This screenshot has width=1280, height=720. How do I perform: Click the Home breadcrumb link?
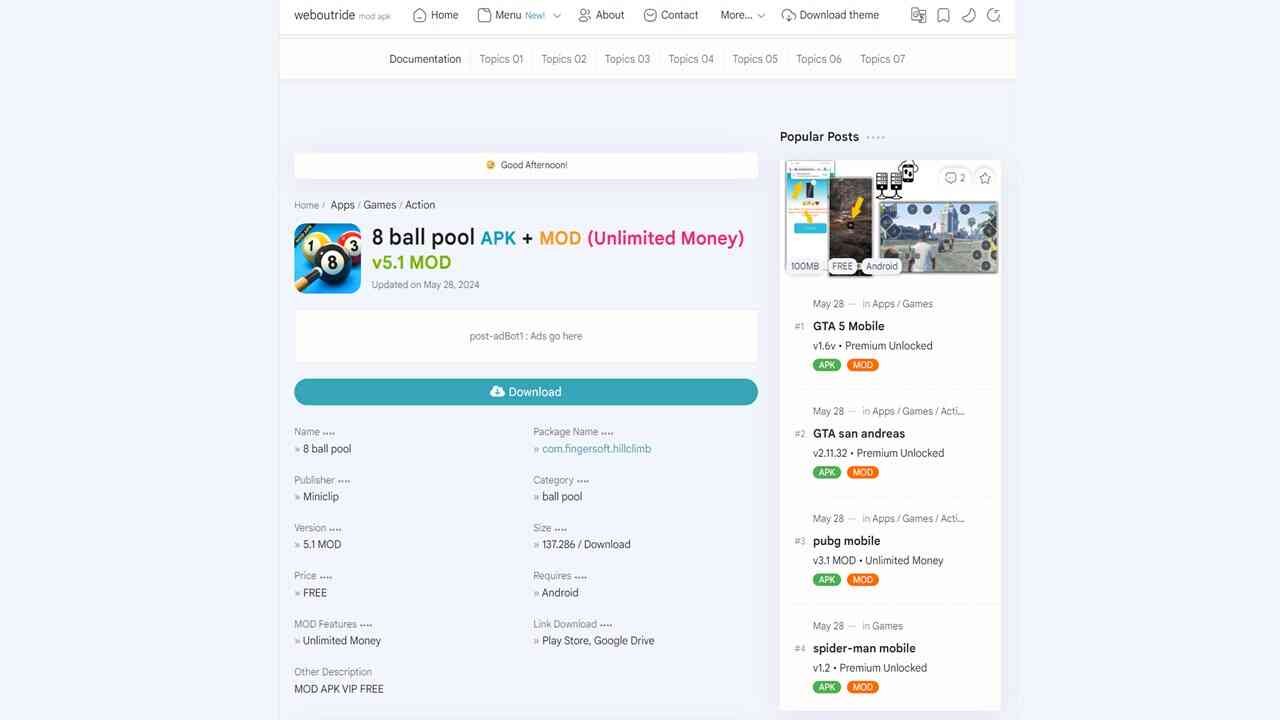click(x=306, y=205)
